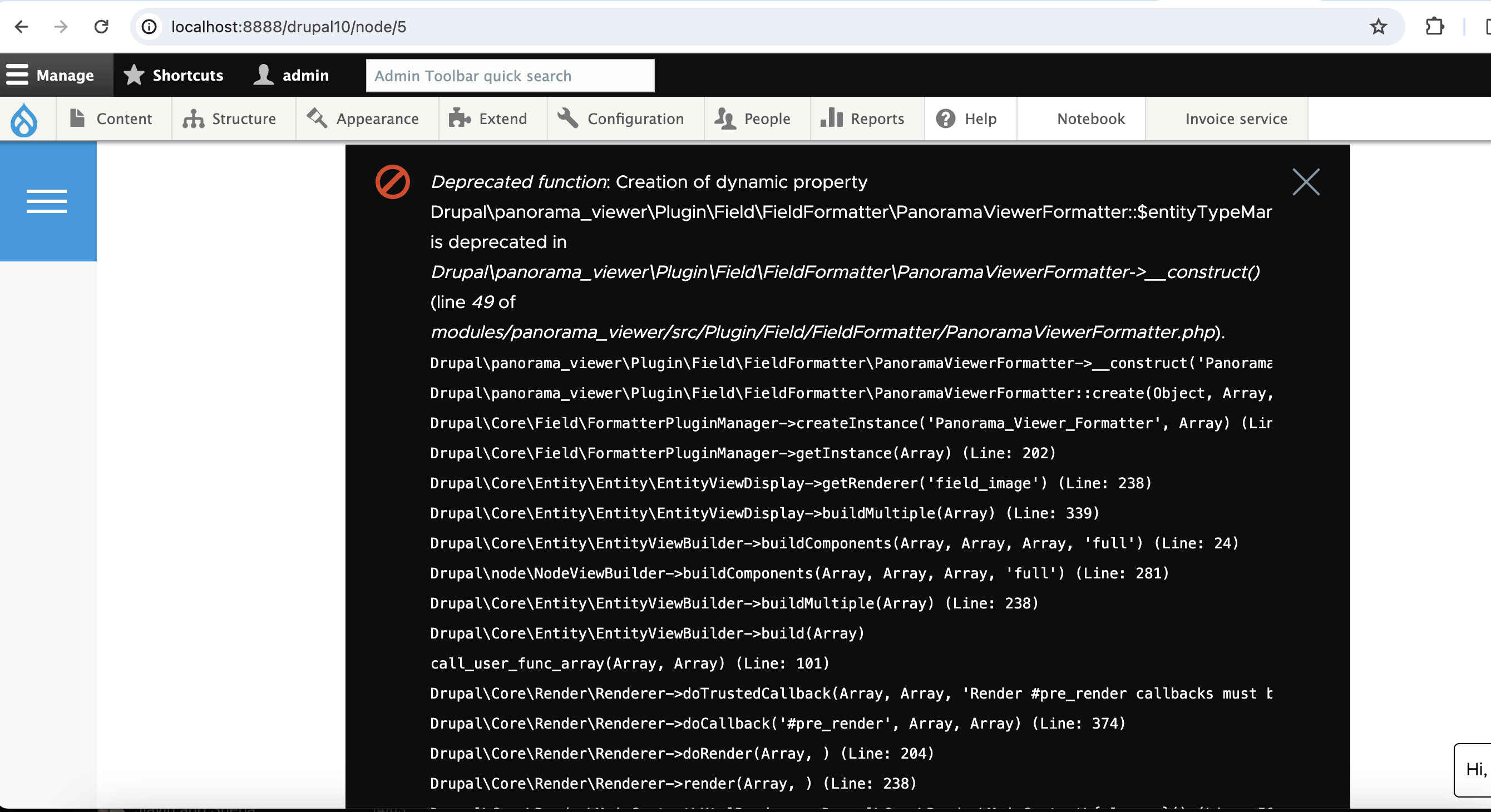Open the Reports menu

click(863, 118)
